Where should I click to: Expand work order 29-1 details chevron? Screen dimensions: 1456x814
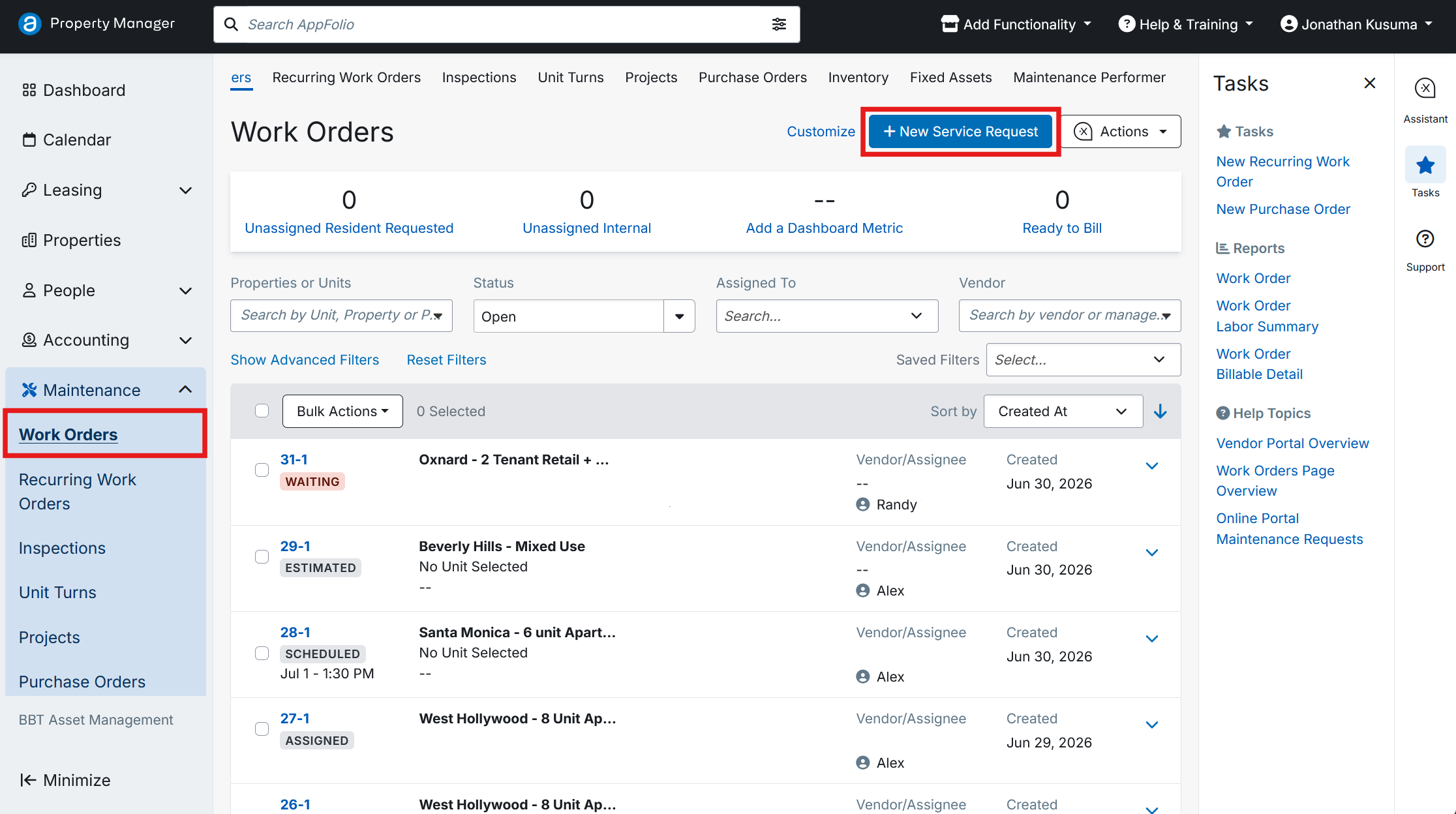[1152, 552]
